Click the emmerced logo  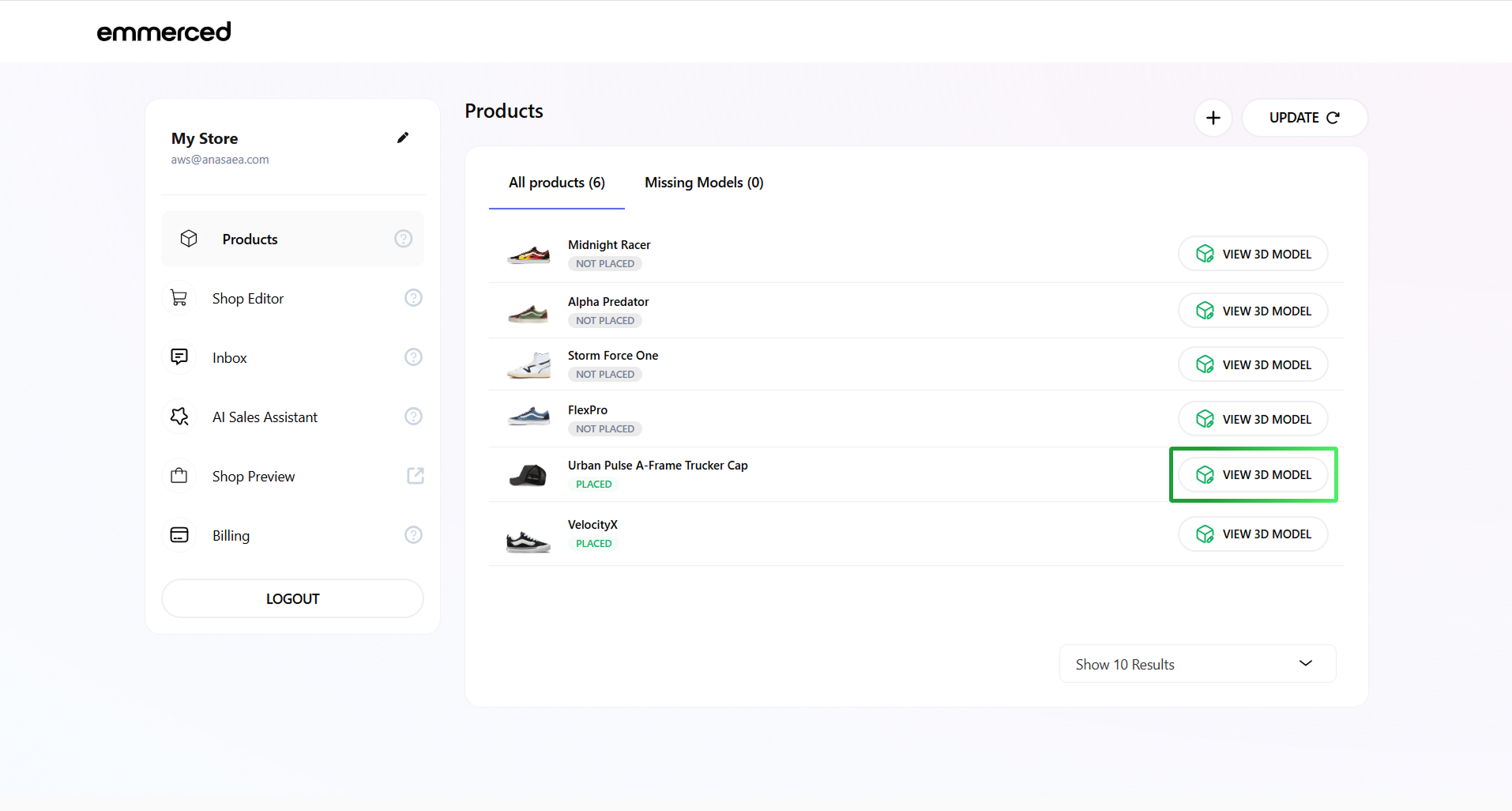(x=164, y=32)
